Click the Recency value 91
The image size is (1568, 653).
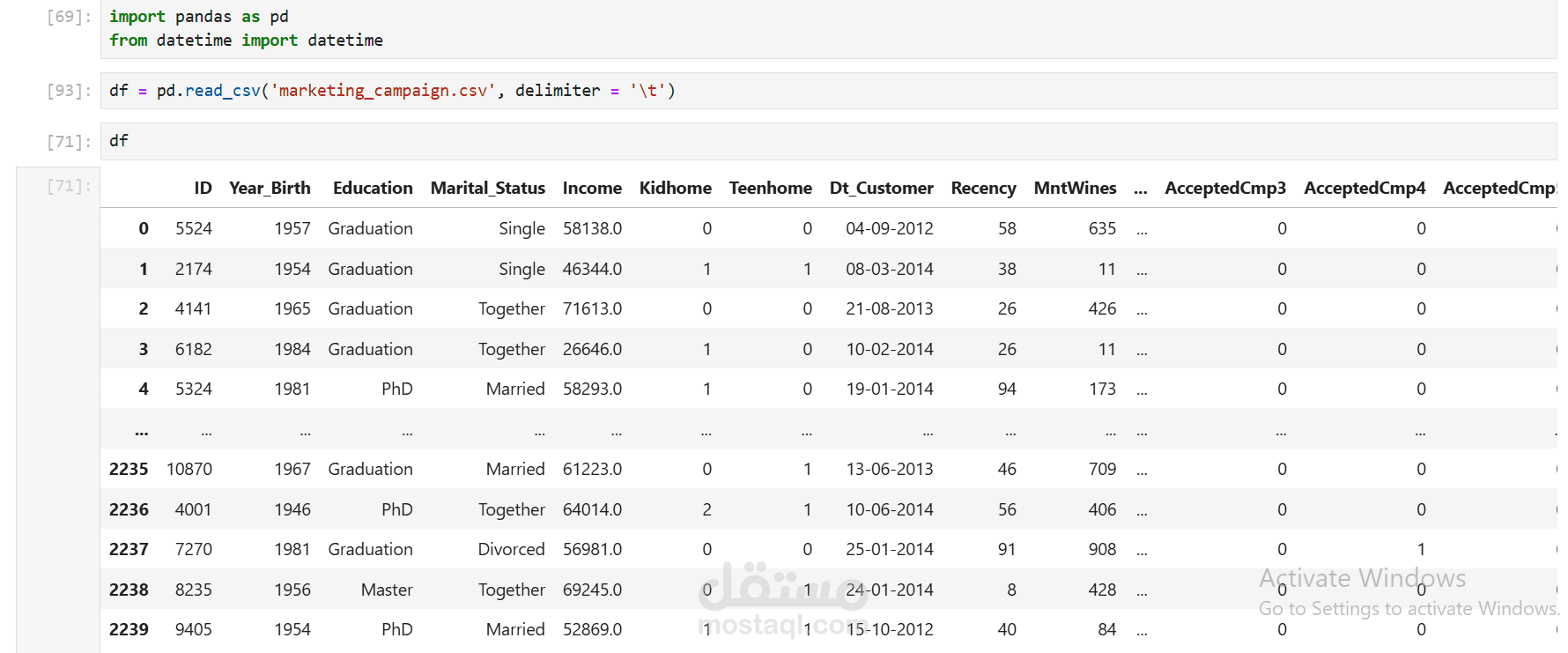tap(1007, 549)
